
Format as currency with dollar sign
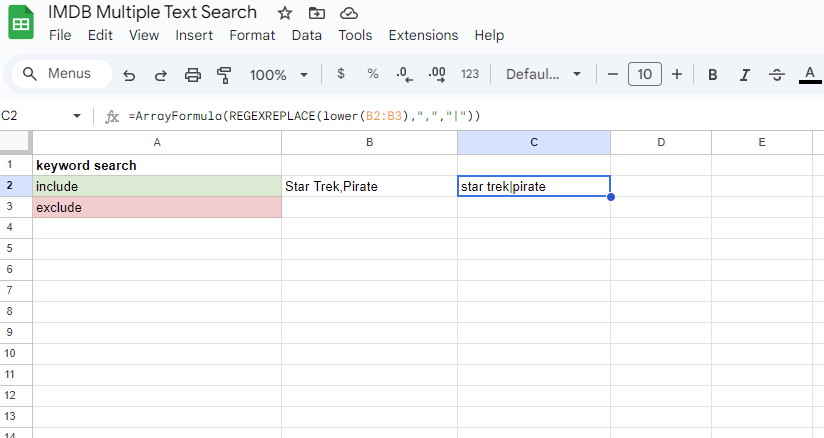[x=341, y=74]
